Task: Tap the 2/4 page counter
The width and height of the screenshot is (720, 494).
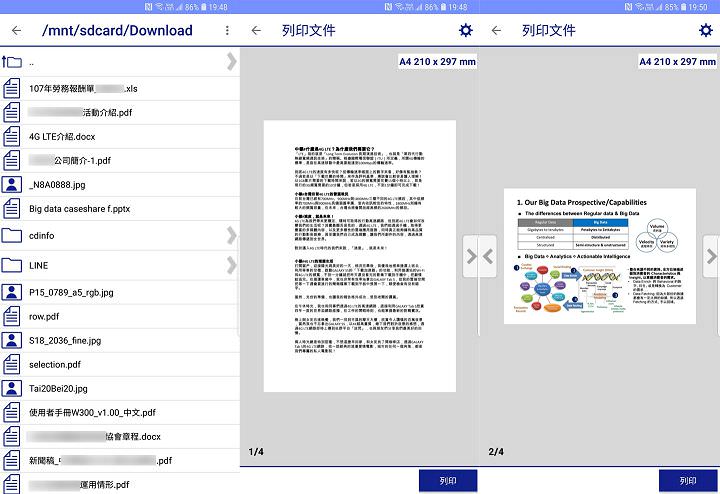Action: (x=496, y=452)
